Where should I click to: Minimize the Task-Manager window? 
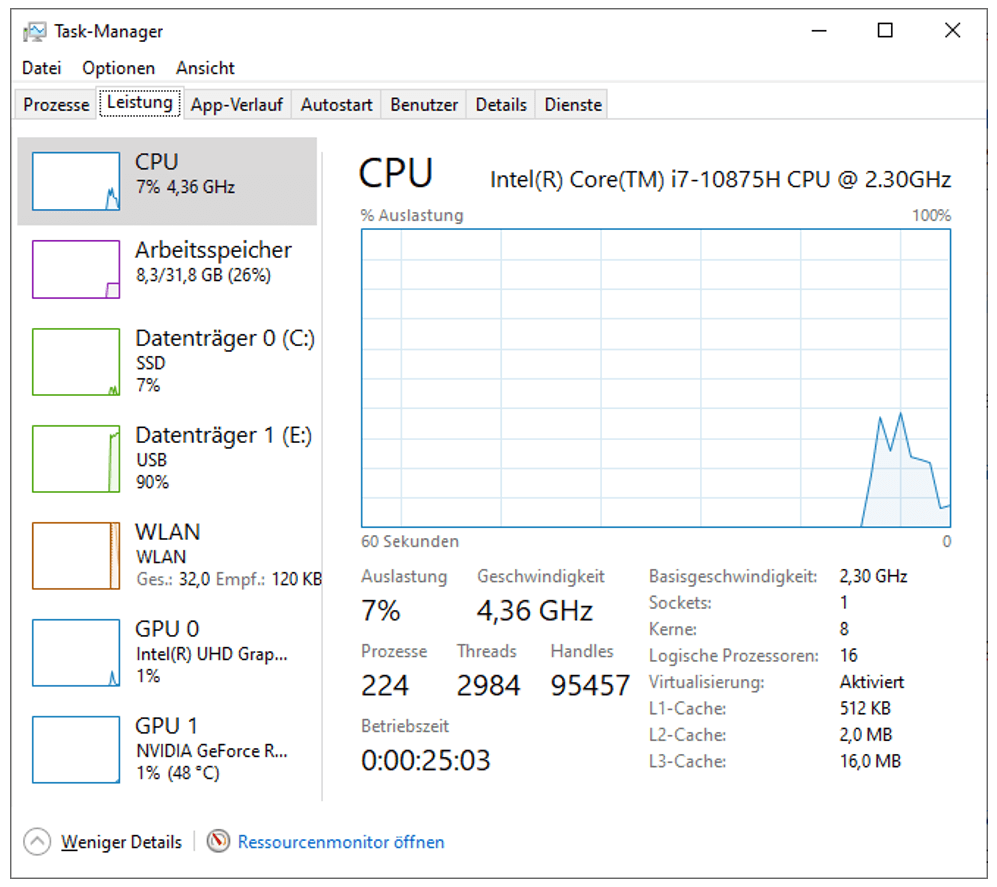819,31
